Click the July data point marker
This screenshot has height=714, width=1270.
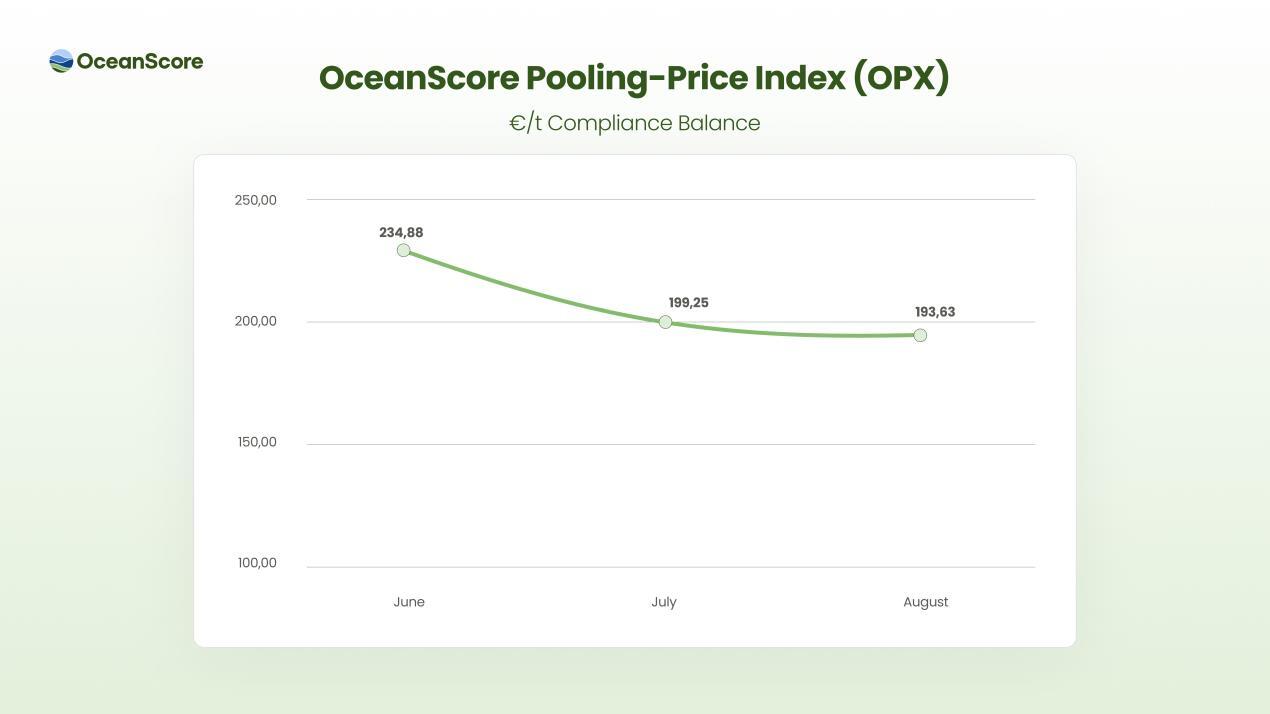(665, 322)
